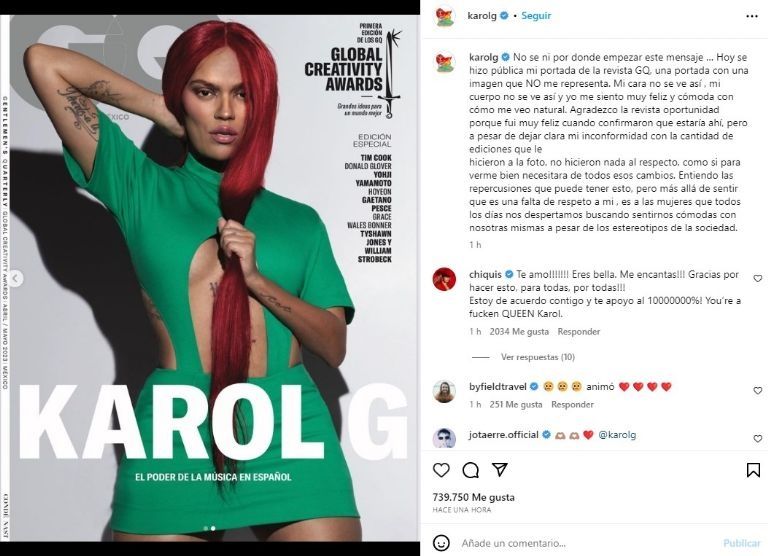Viewport: 768px width, 556px height.
Task: Share post via paper plane icon
Action: pos(499,470)
